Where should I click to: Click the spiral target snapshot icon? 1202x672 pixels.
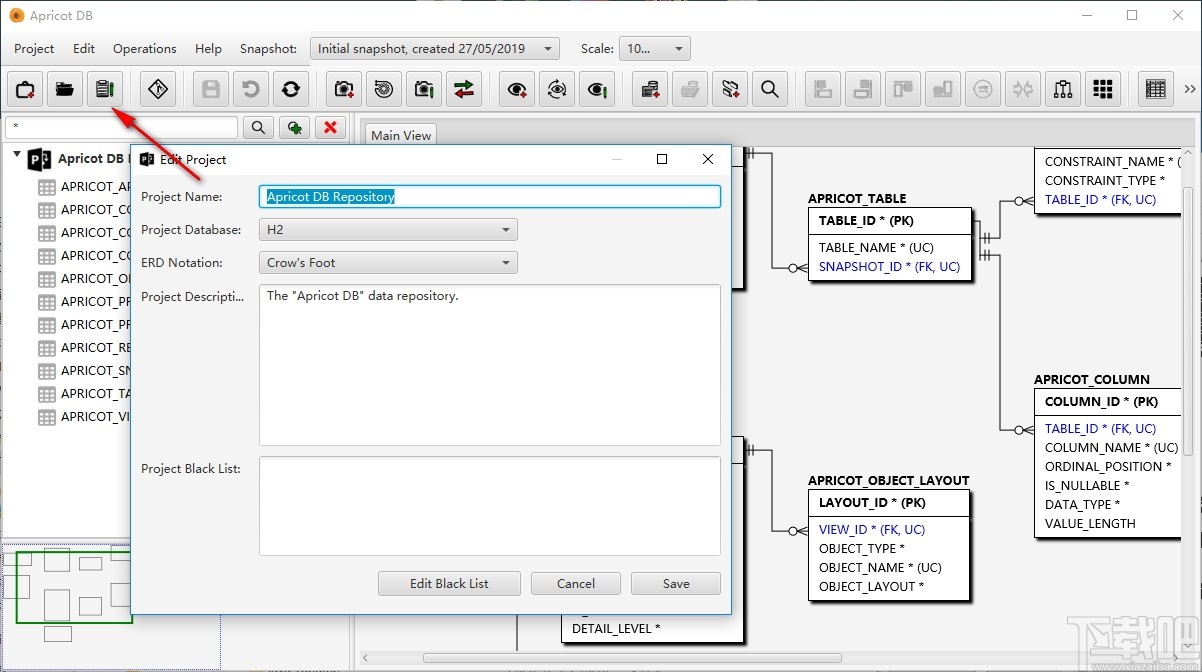click(x=384, y=89)
